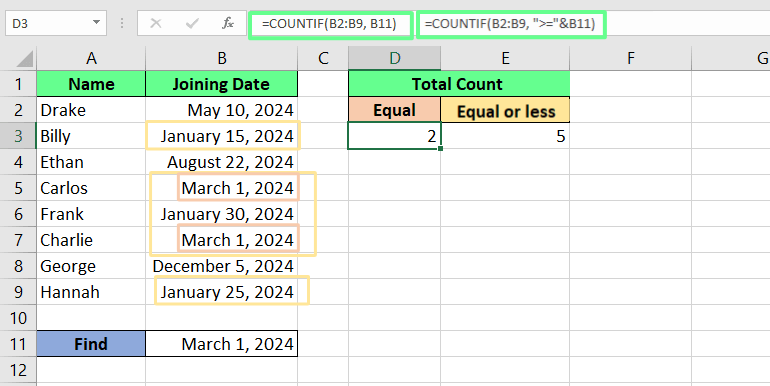Image resolution: width=770 pixels, height=386 pixels.
Task: Select column D header
Action: pos(394,58)
